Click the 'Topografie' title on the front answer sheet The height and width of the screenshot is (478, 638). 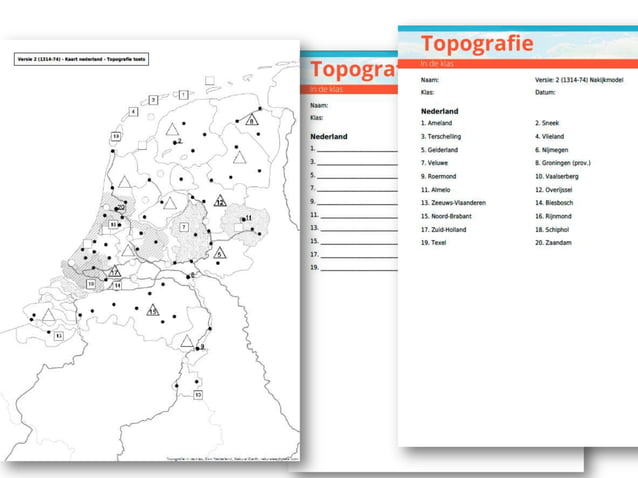pos(477,44)
